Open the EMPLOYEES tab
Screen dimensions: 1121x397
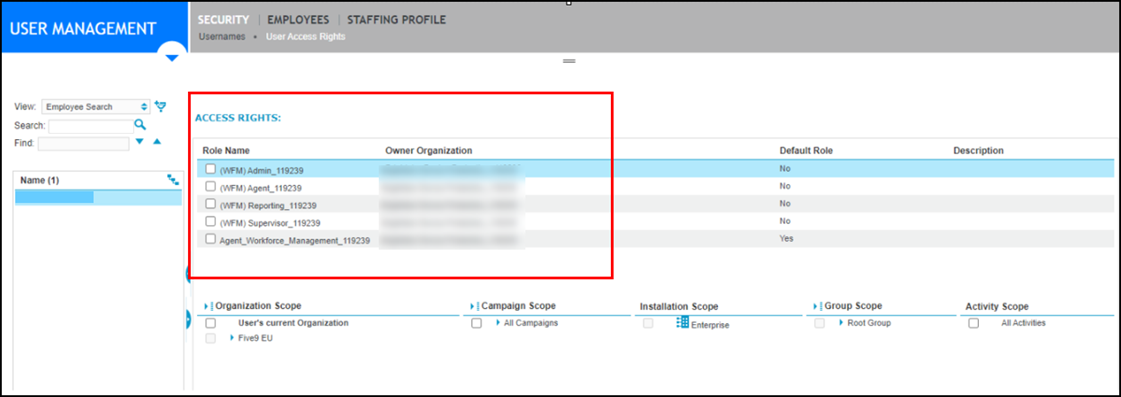pyautogui.click(x=298, y=20)
